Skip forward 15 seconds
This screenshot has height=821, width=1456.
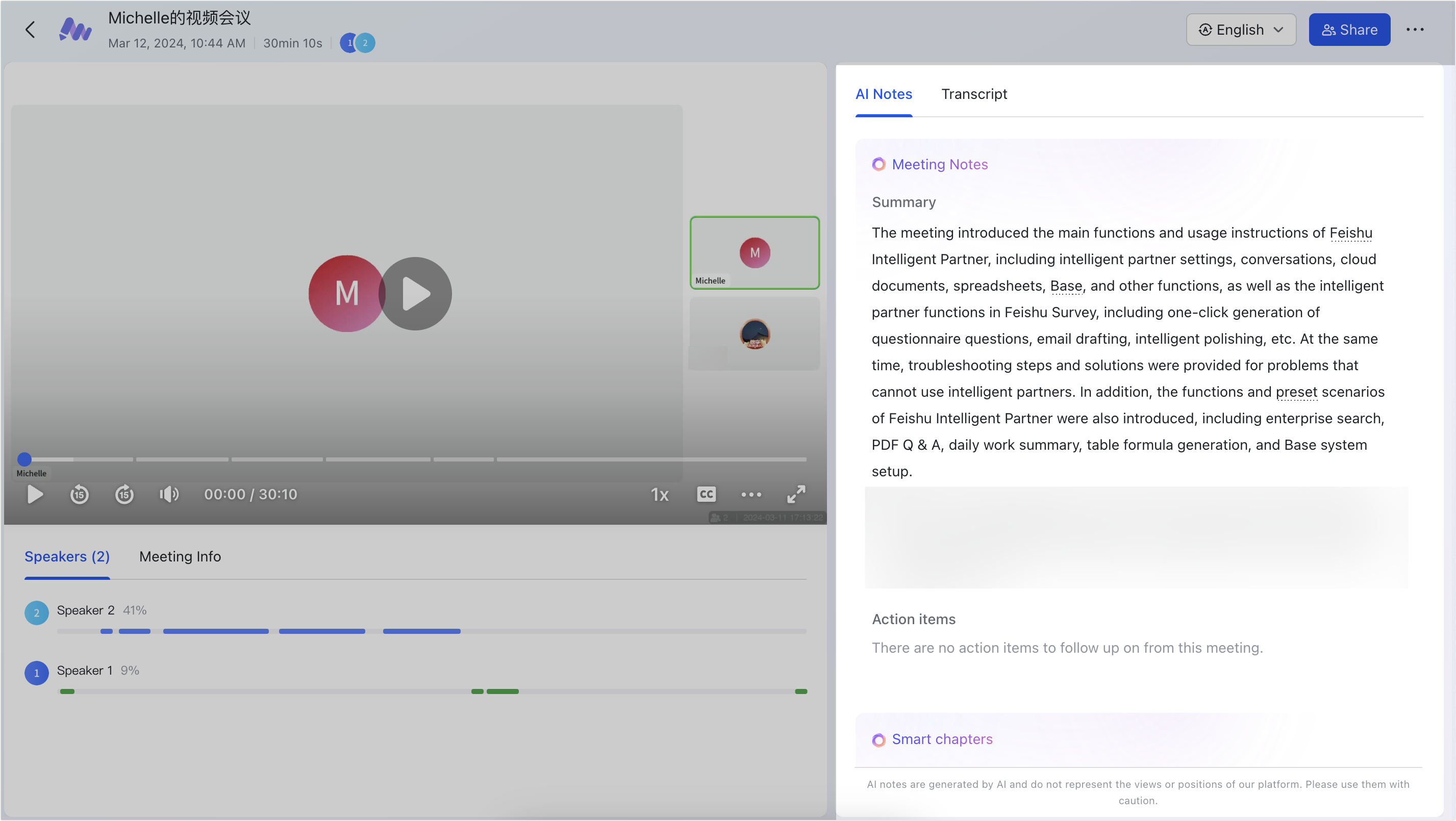124,495
